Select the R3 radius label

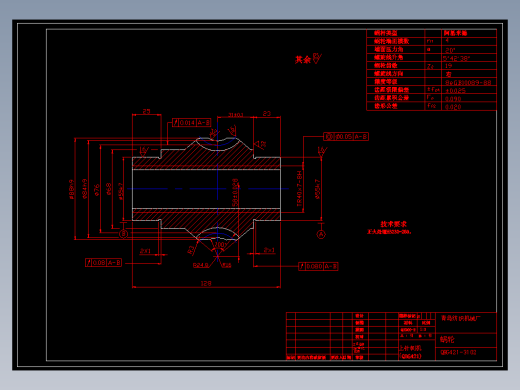[191, 250]
